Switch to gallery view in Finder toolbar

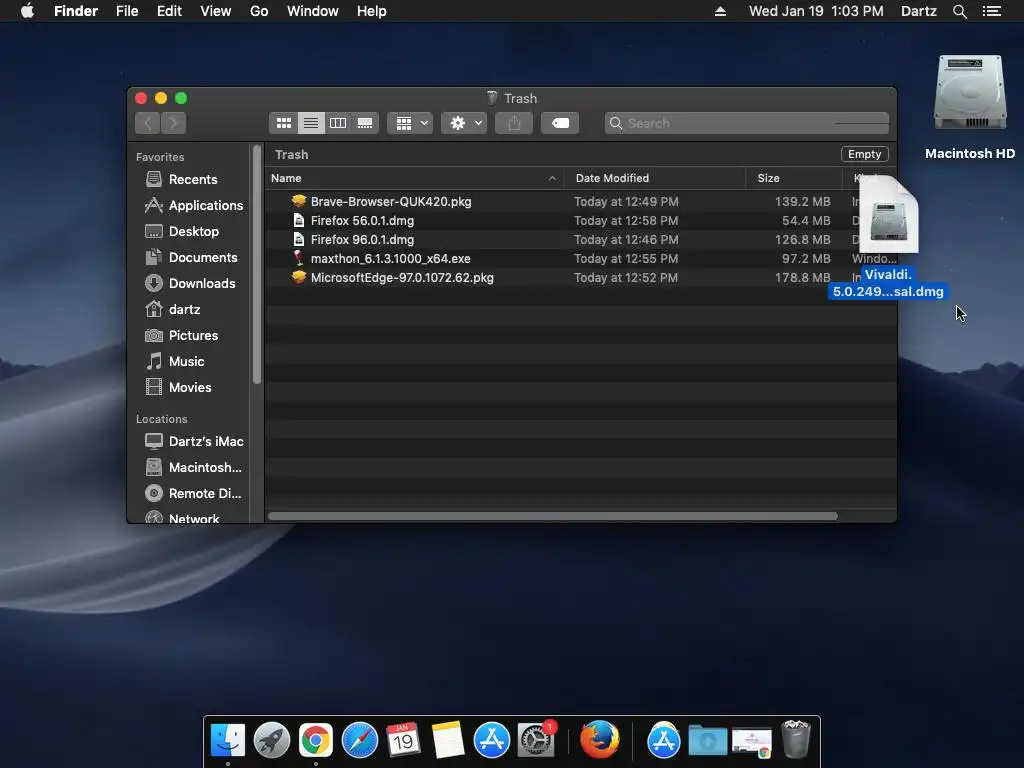click(365, 123)
